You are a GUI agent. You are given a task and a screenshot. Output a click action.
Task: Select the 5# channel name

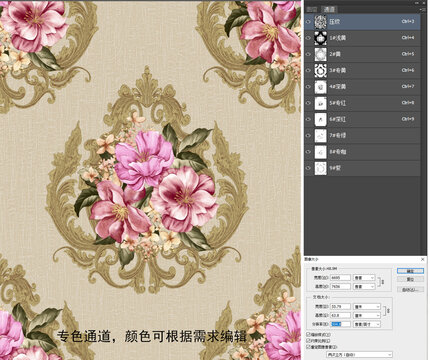[338, 103]
